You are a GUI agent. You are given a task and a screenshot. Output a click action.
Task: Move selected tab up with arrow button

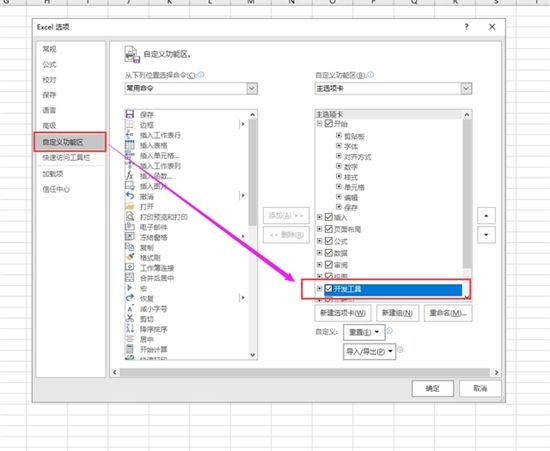pyautogui.click(x=486, y=216)
